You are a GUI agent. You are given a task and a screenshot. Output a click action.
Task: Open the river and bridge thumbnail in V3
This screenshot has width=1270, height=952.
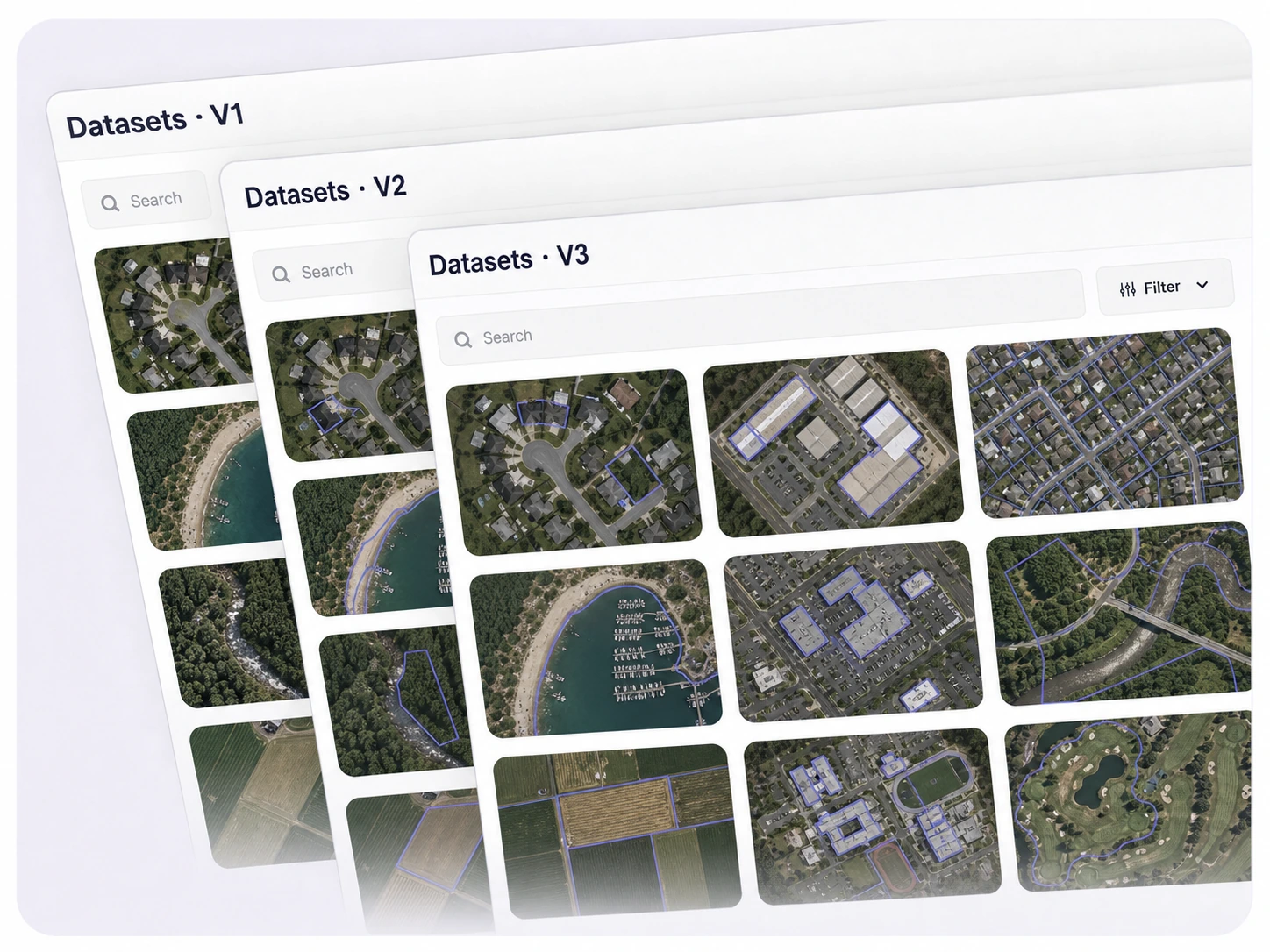point(1120,614)
